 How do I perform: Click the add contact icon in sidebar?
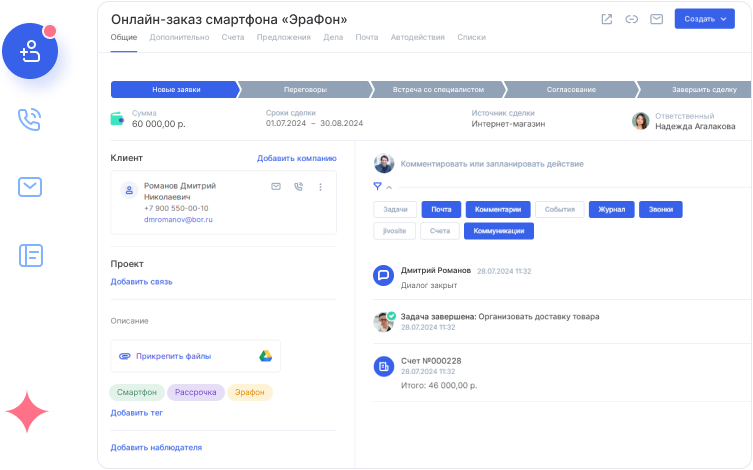pyautogui.click(x=31, y=51)
